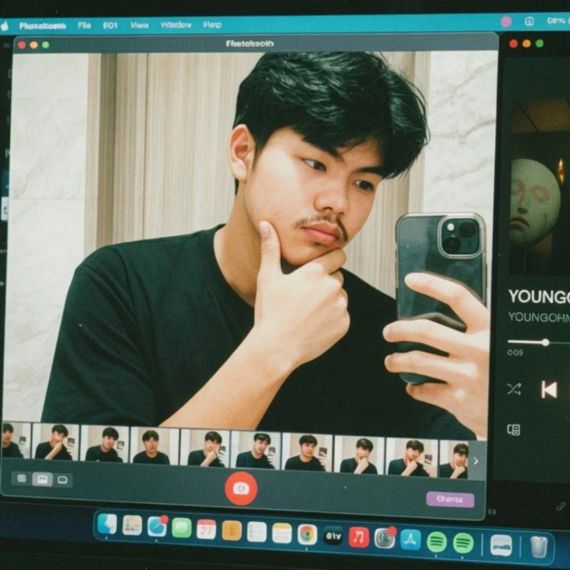
Task: Open the Photo Booth app menu
Action: tap(43, 25)
